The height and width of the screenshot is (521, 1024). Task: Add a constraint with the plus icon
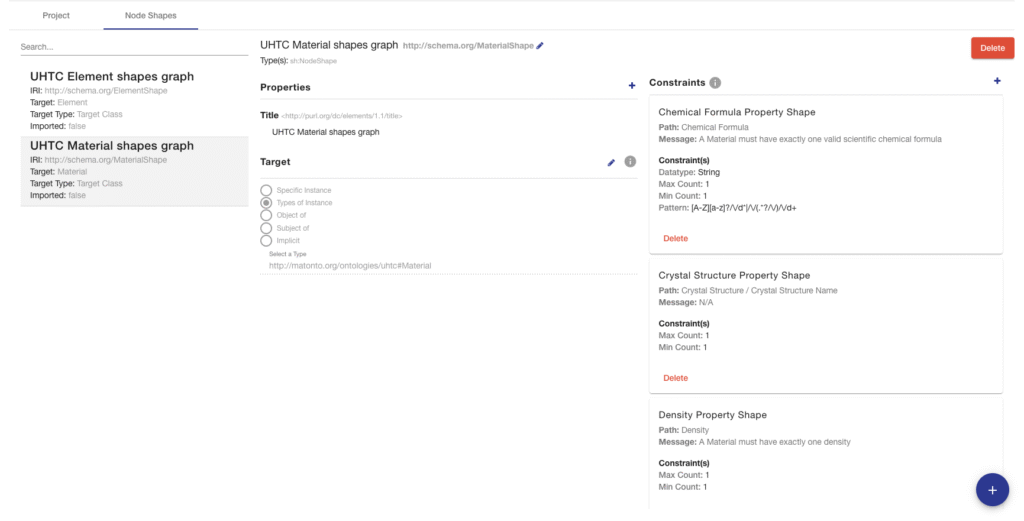click(996, 81)
